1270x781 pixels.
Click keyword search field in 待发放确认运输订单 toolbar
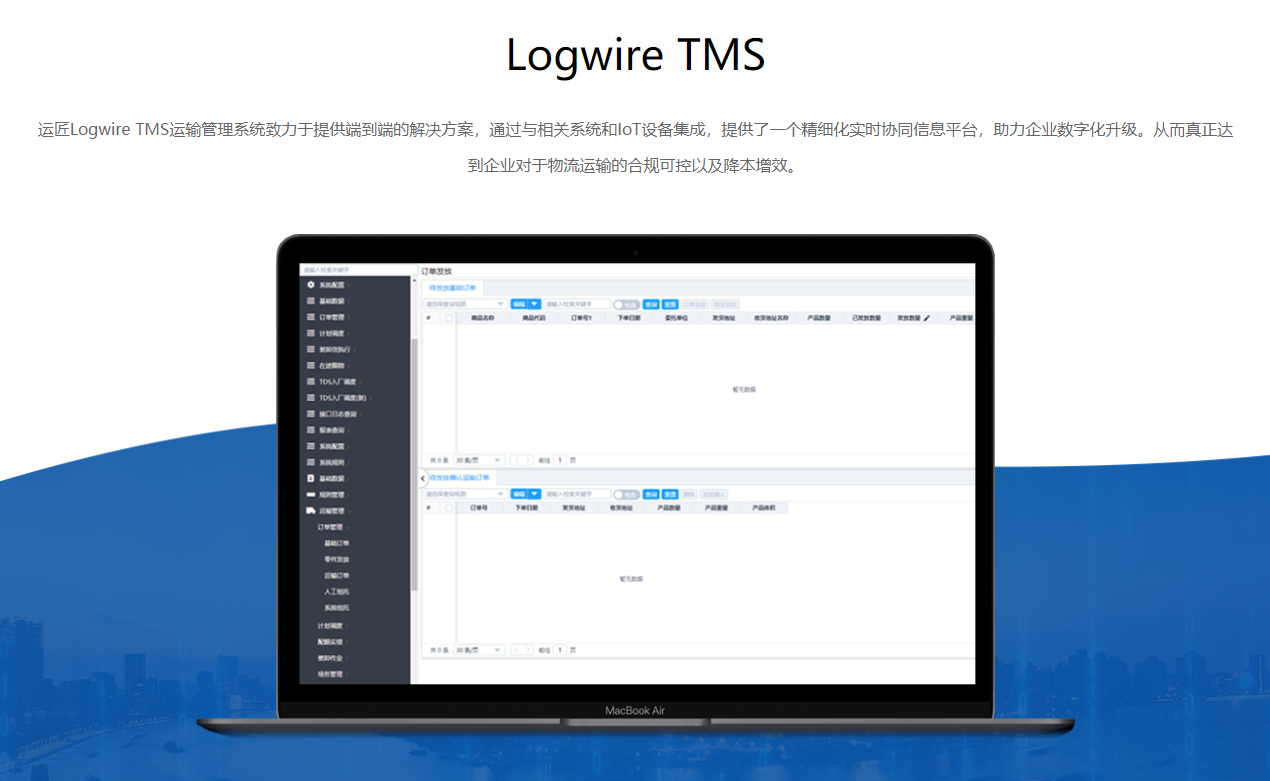click(x=577, y=494)
